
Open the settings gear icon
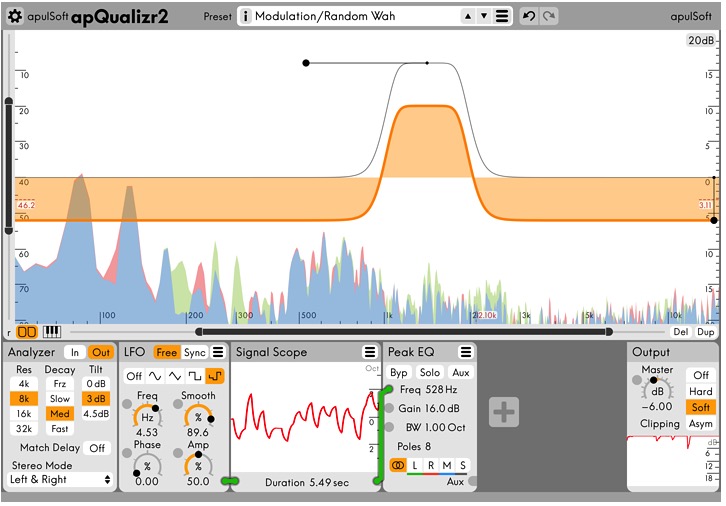(x=15, y=16)
